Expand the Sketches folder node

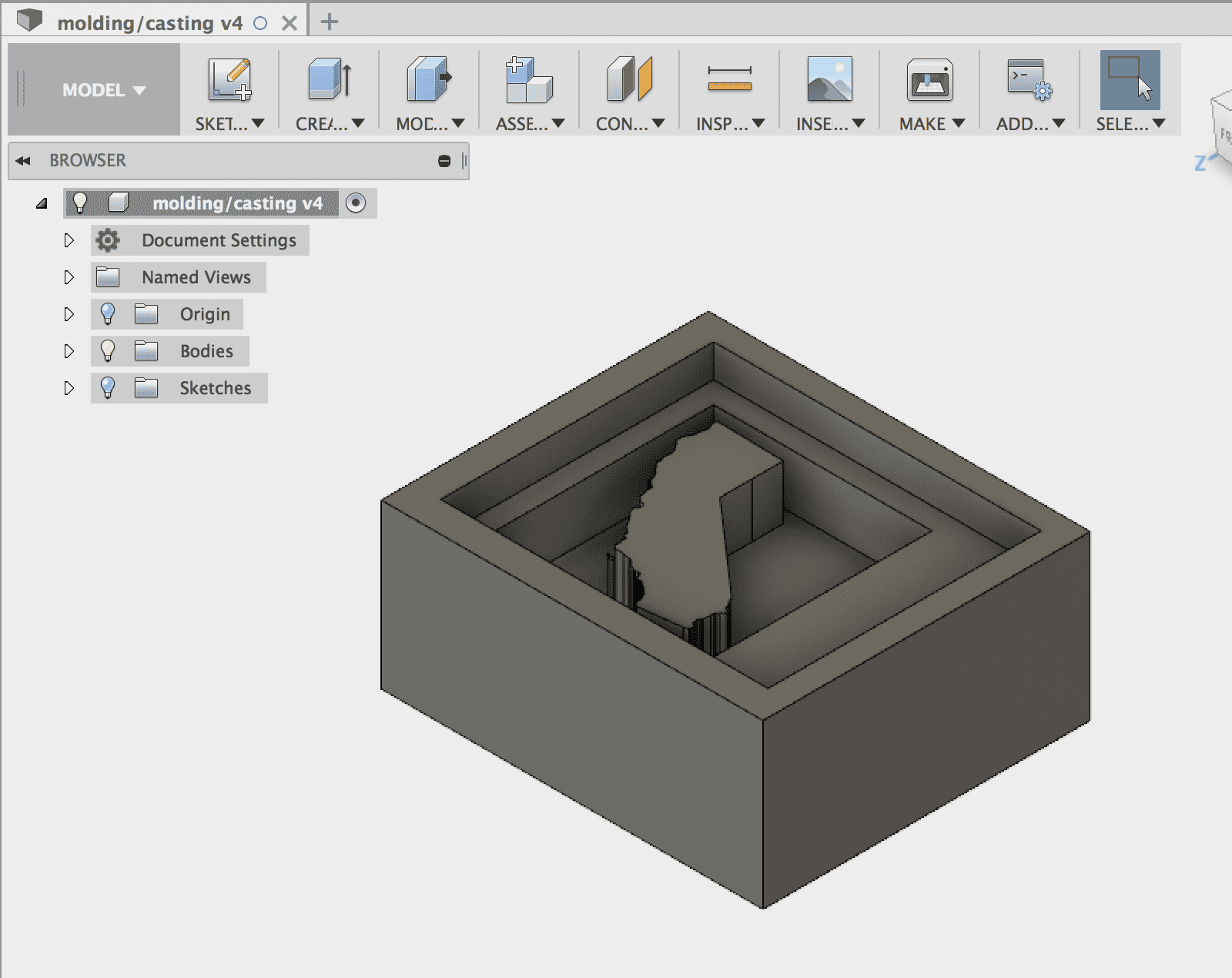[69, 388]
